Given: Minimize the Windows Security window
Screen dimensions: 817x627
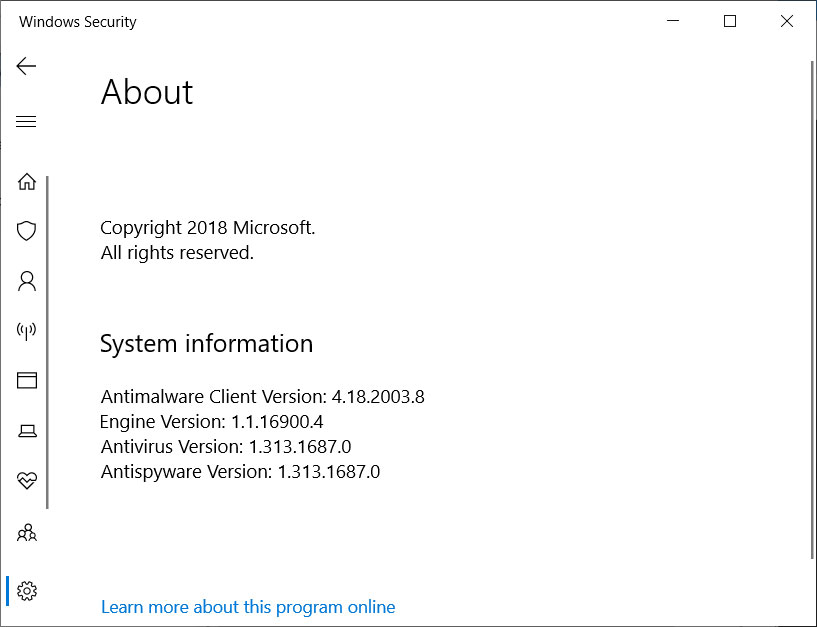Looking at the screenshot, I should click(673, 21).
